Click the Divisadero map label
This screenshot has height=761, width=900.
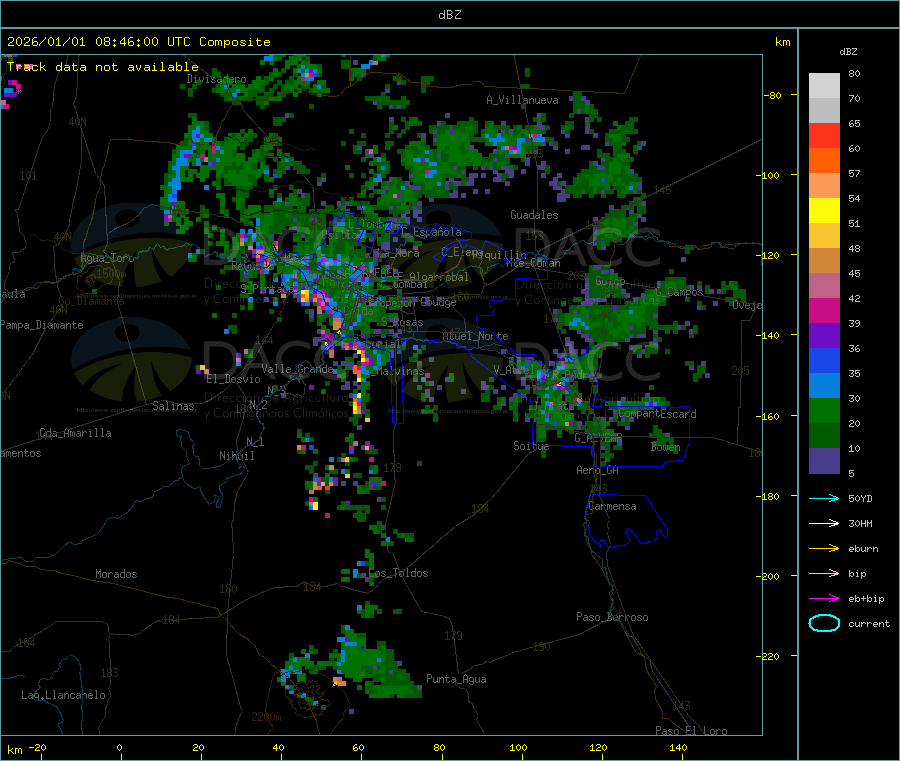(216, 79)
